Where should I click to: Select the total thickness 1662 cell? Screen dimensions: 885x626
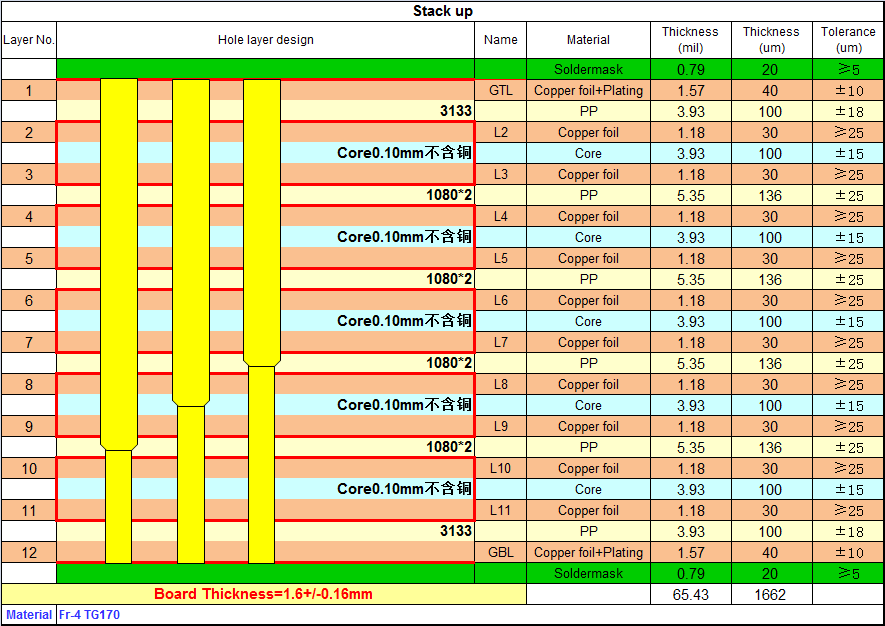click(770, 594)
